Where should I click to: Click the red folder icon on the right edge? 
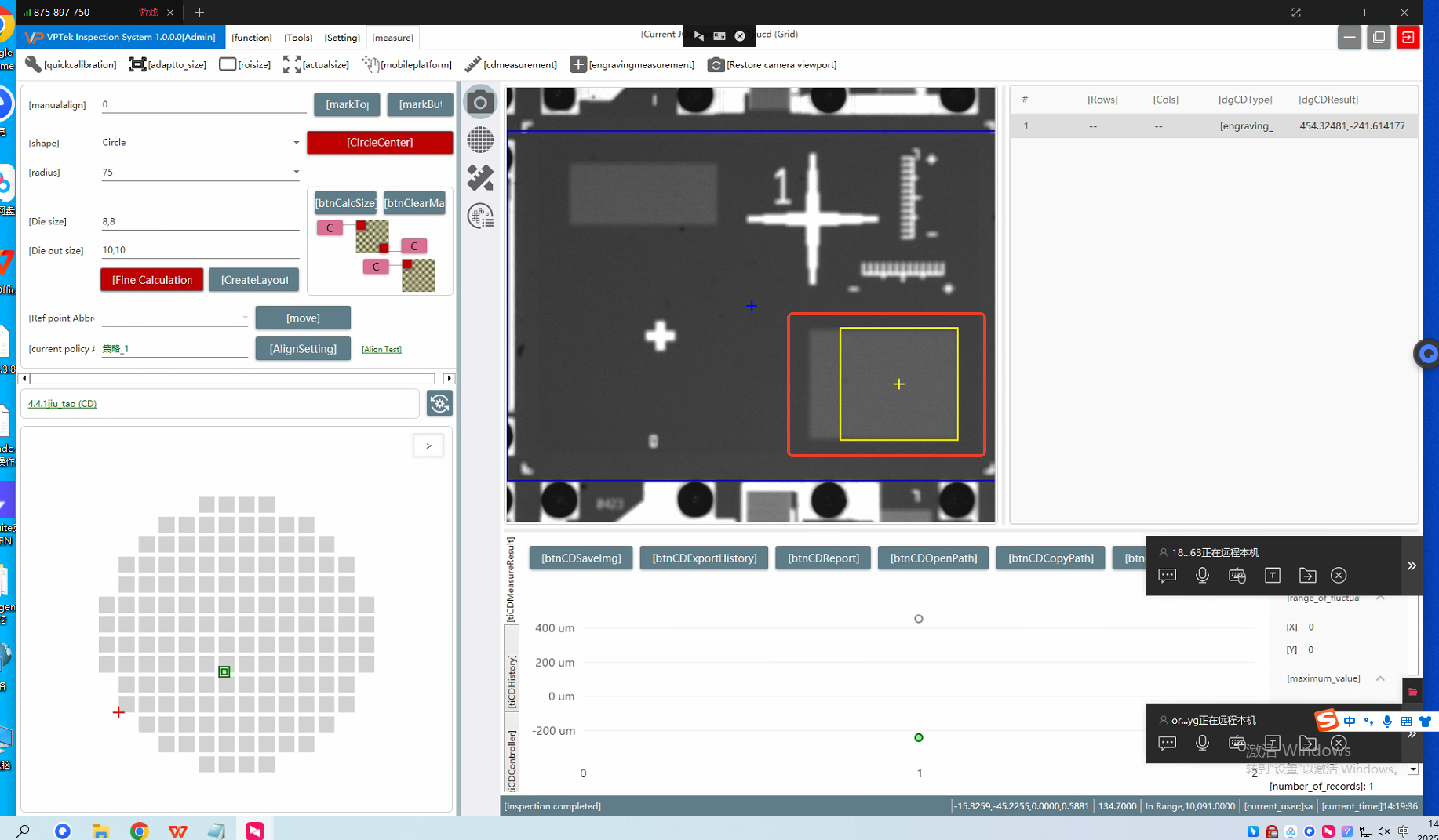point(1412,692)
